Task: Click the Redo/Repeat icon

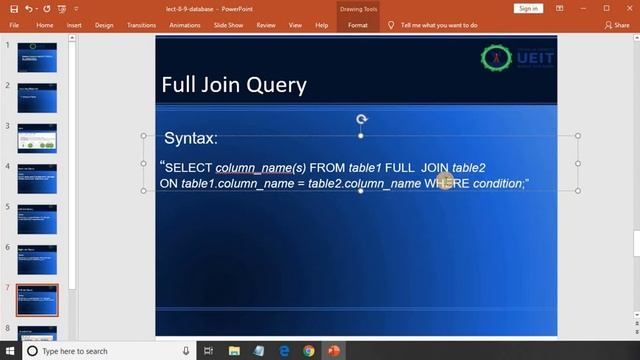Action: pos(47,9)
